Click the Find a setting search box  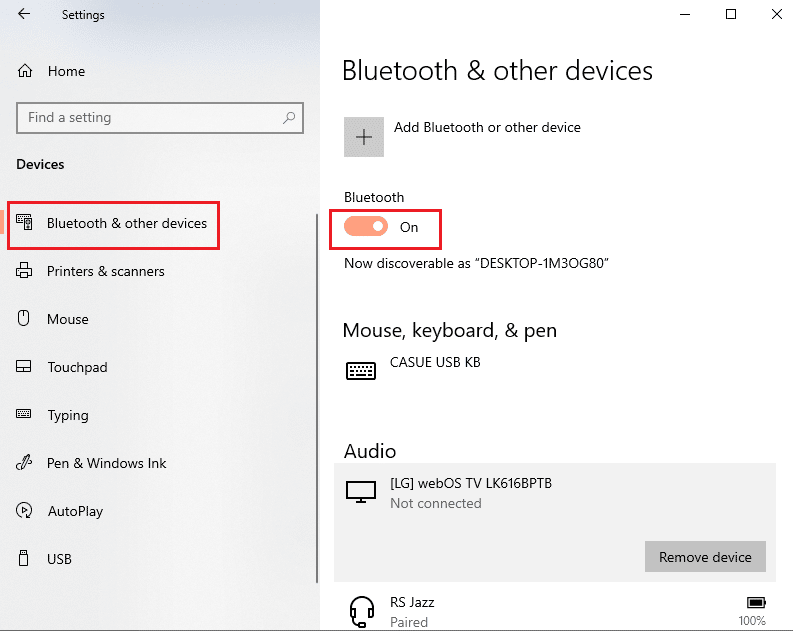150,118
